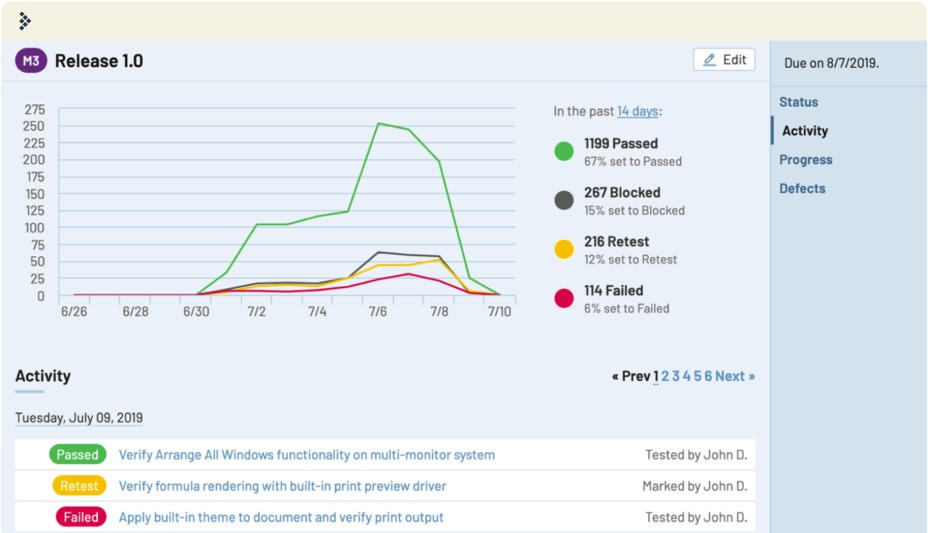
Task: Click the Prev pagination link
Action: pyautogui.click(x=631, y=376)
